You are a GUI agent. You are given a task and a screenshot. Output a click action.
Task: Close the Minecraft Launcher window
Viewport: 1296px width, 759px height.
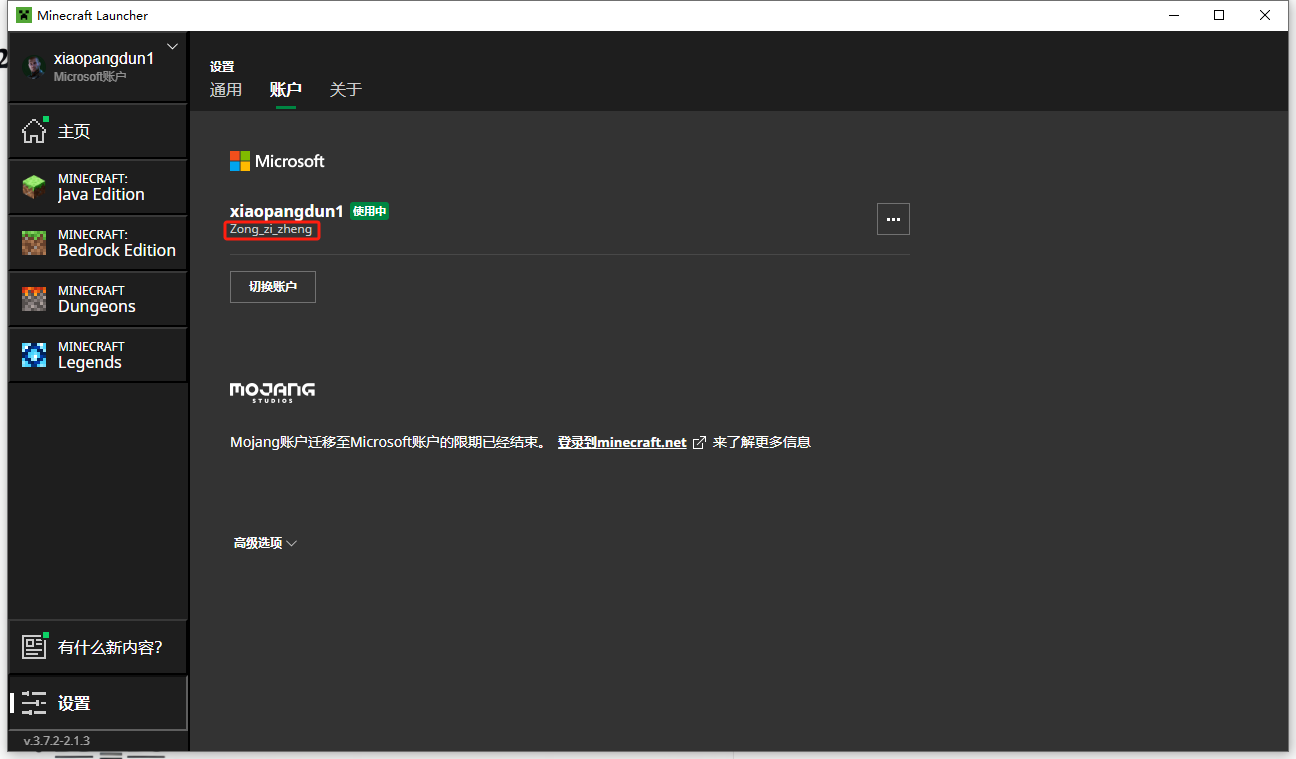pos(1265,15)
